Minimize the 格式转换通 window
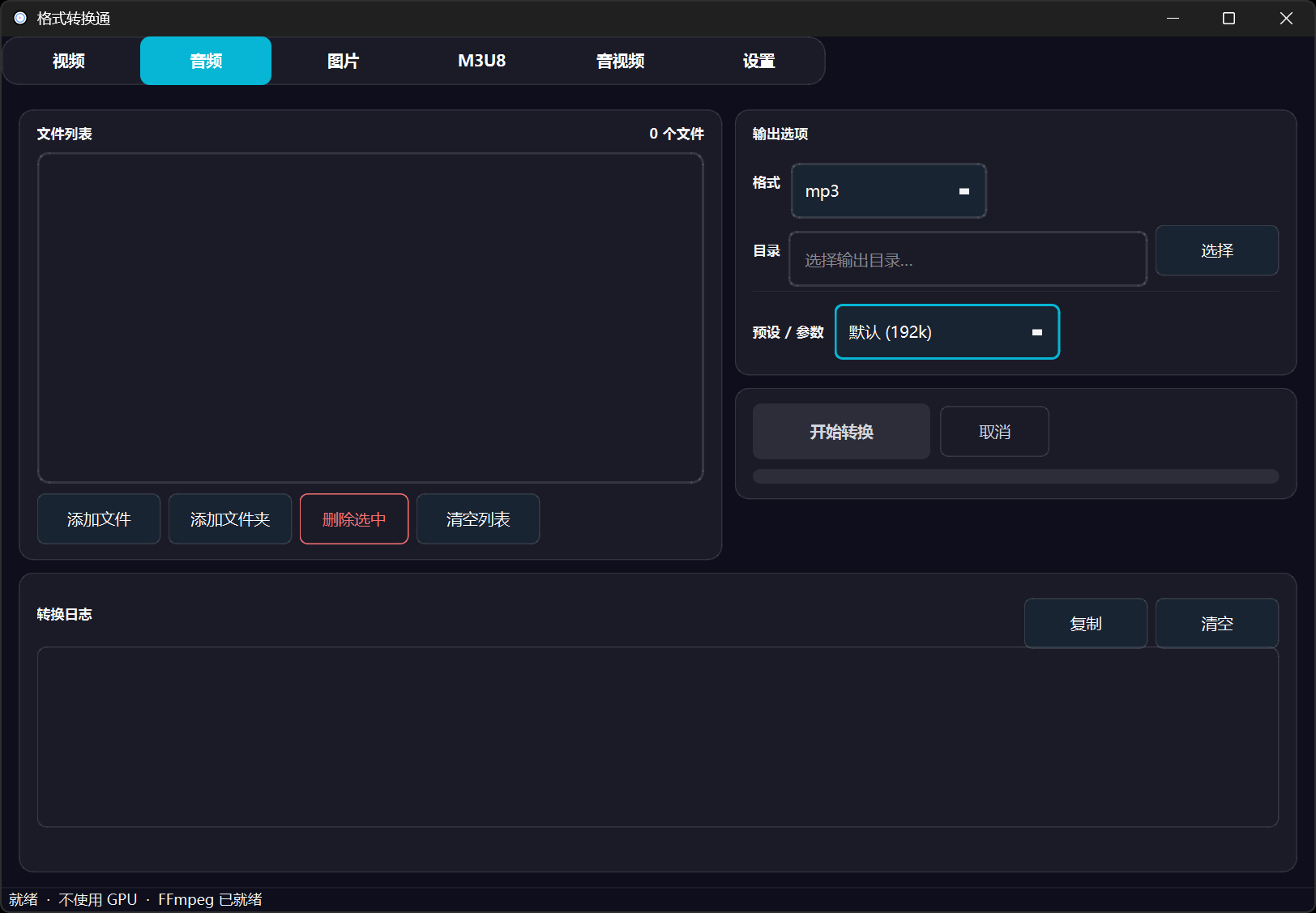 coord(1173,18)
